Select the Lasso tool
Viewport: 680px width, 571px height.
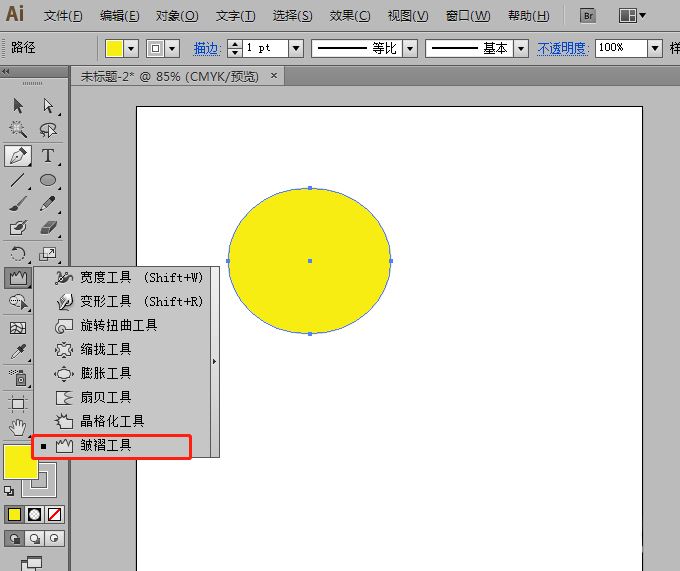pyautogui.click(x=48, y=129)
